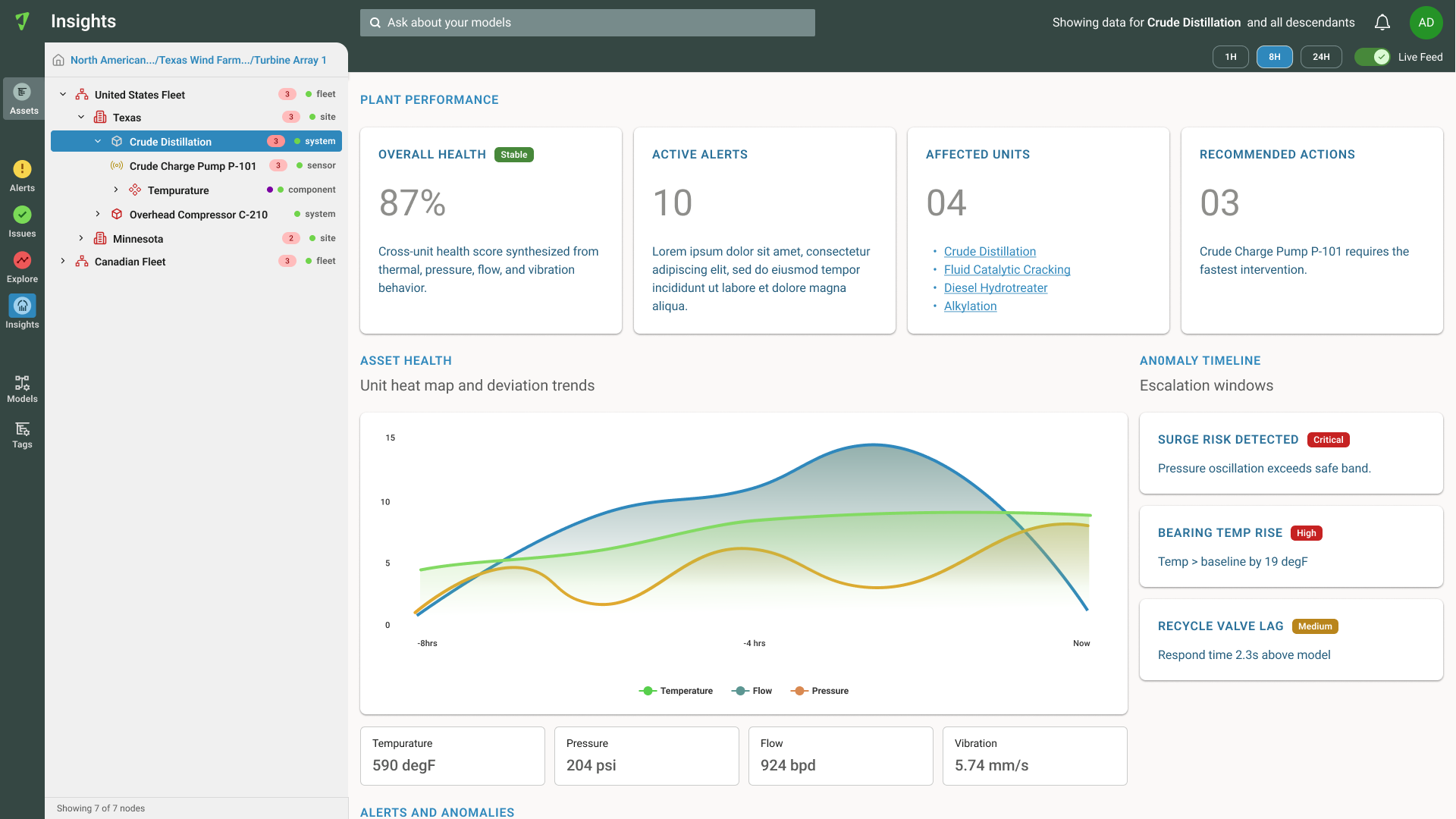Click the notification bell icon

[1382, 23]
